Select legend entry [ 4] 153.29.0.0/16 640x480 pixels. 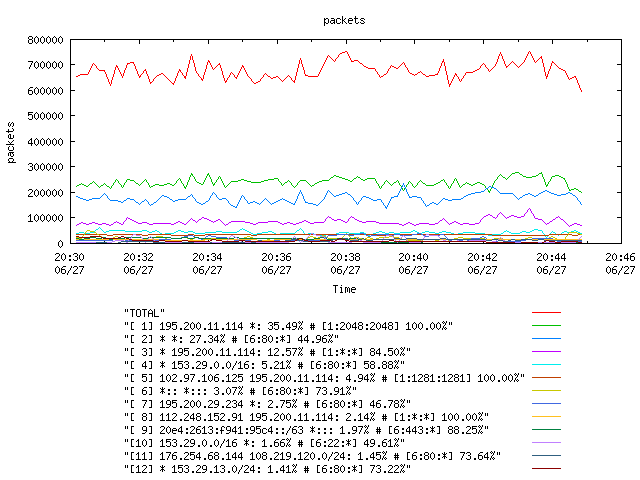pyautogui.click(x=264, y=365)
